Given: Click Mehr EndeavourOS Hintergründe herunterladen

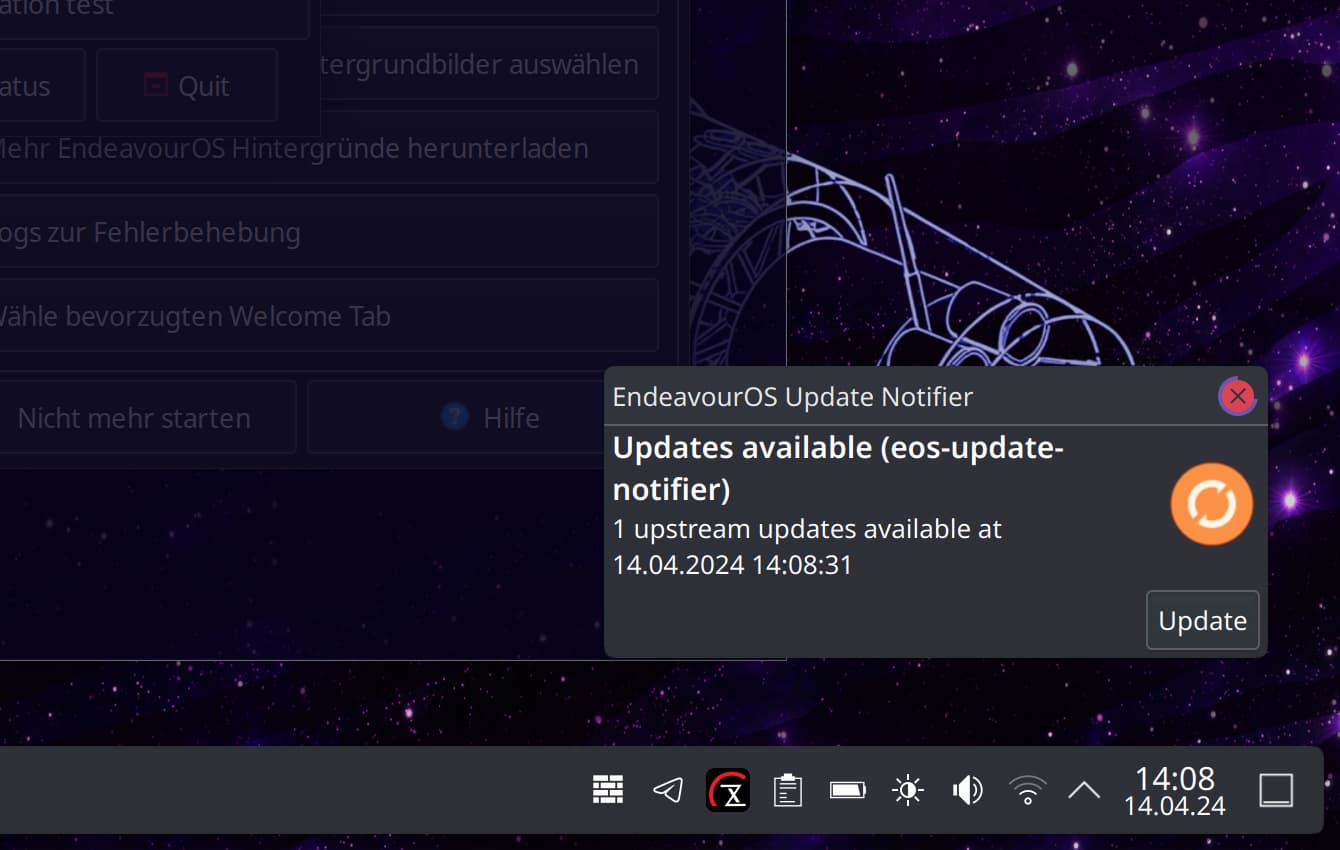Looking at the screenshot, I should tap(329, 148).
